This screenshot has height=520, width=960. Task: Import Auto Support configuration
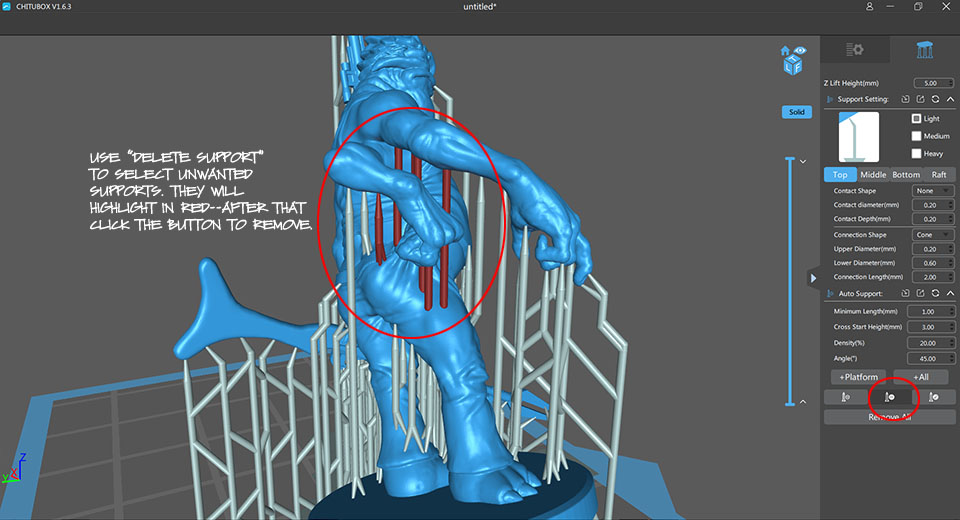click(904, 293)
